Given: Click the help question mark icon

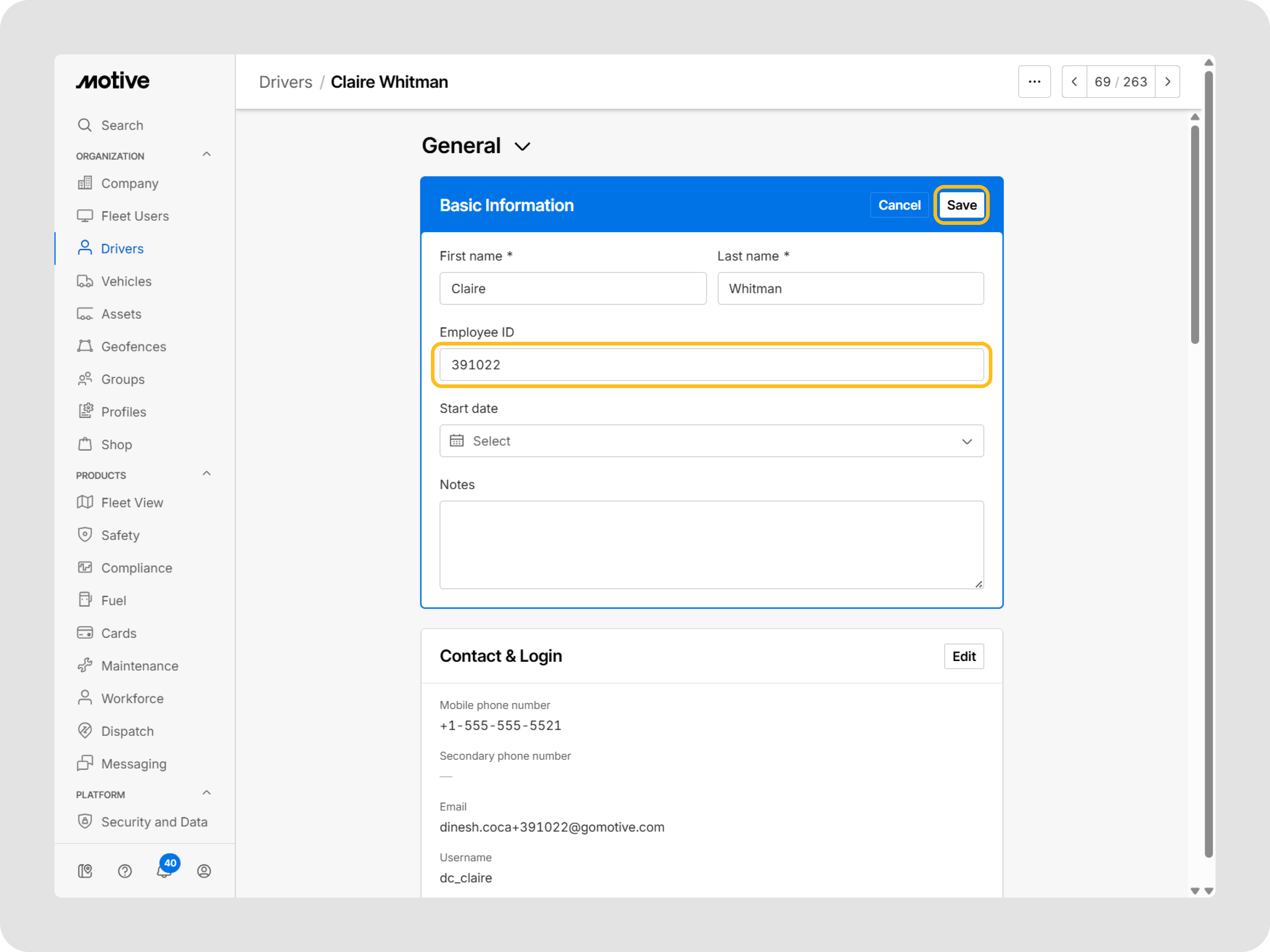Looking at the screenshot, I should tap(125, 871).
